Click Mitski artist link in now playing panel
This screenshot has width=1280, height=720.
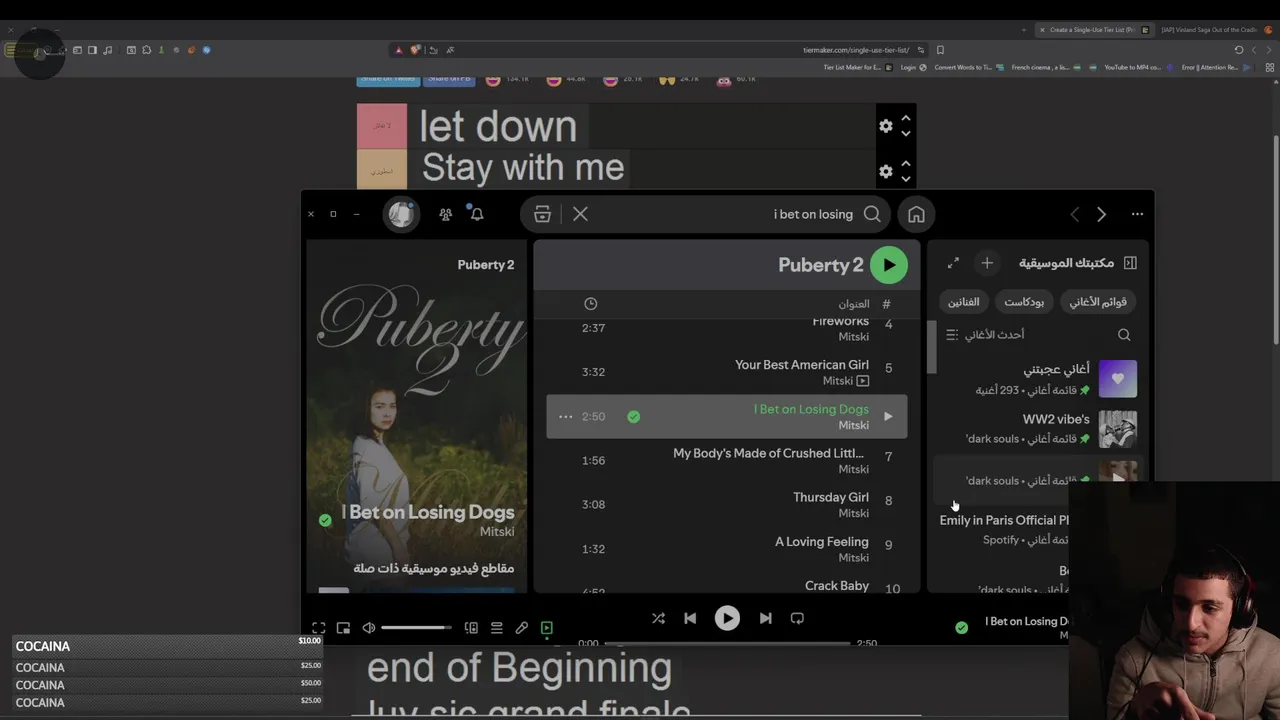point(497,532)
